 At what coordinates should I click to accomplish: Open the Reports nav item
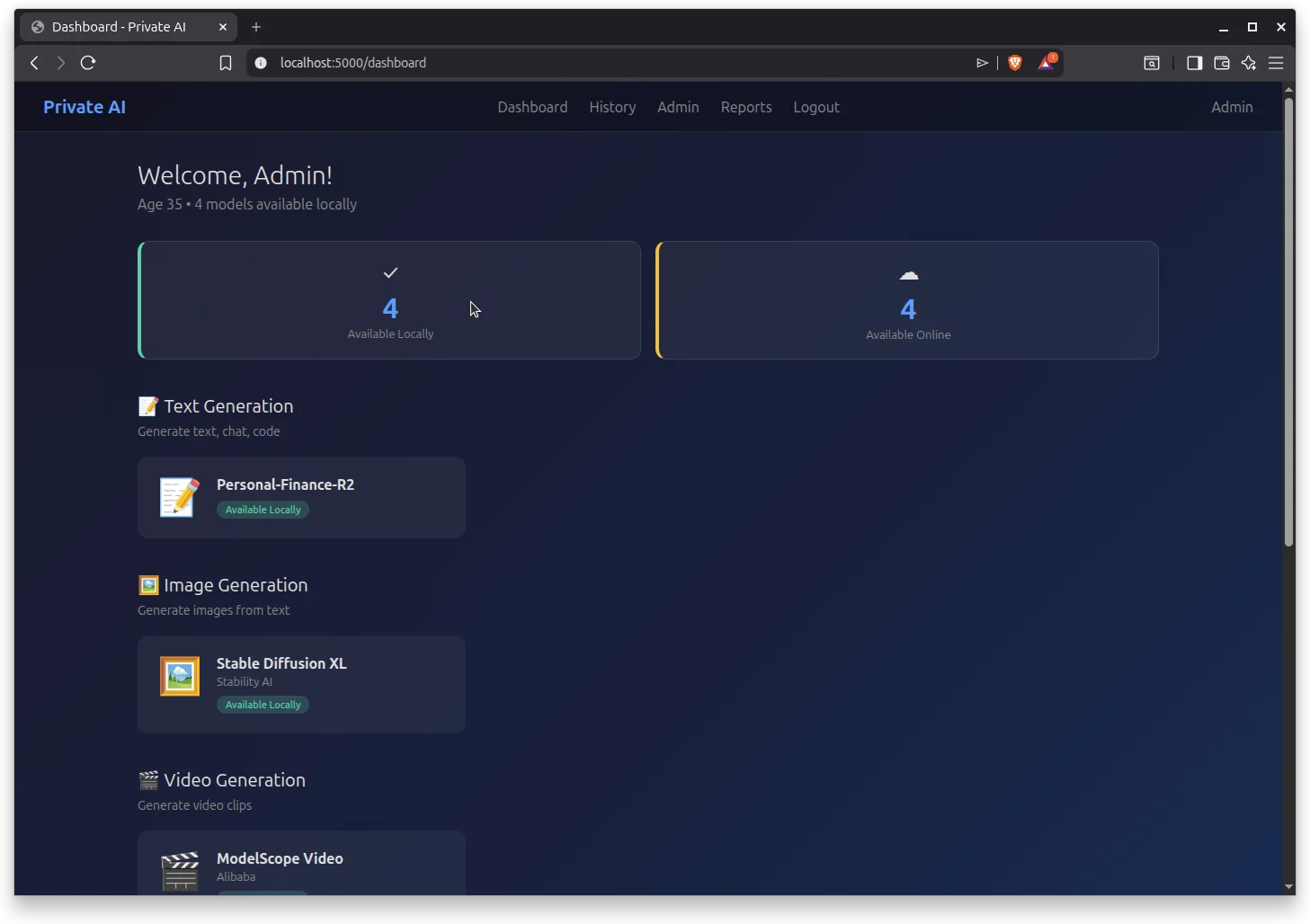[x=745, y=107]
